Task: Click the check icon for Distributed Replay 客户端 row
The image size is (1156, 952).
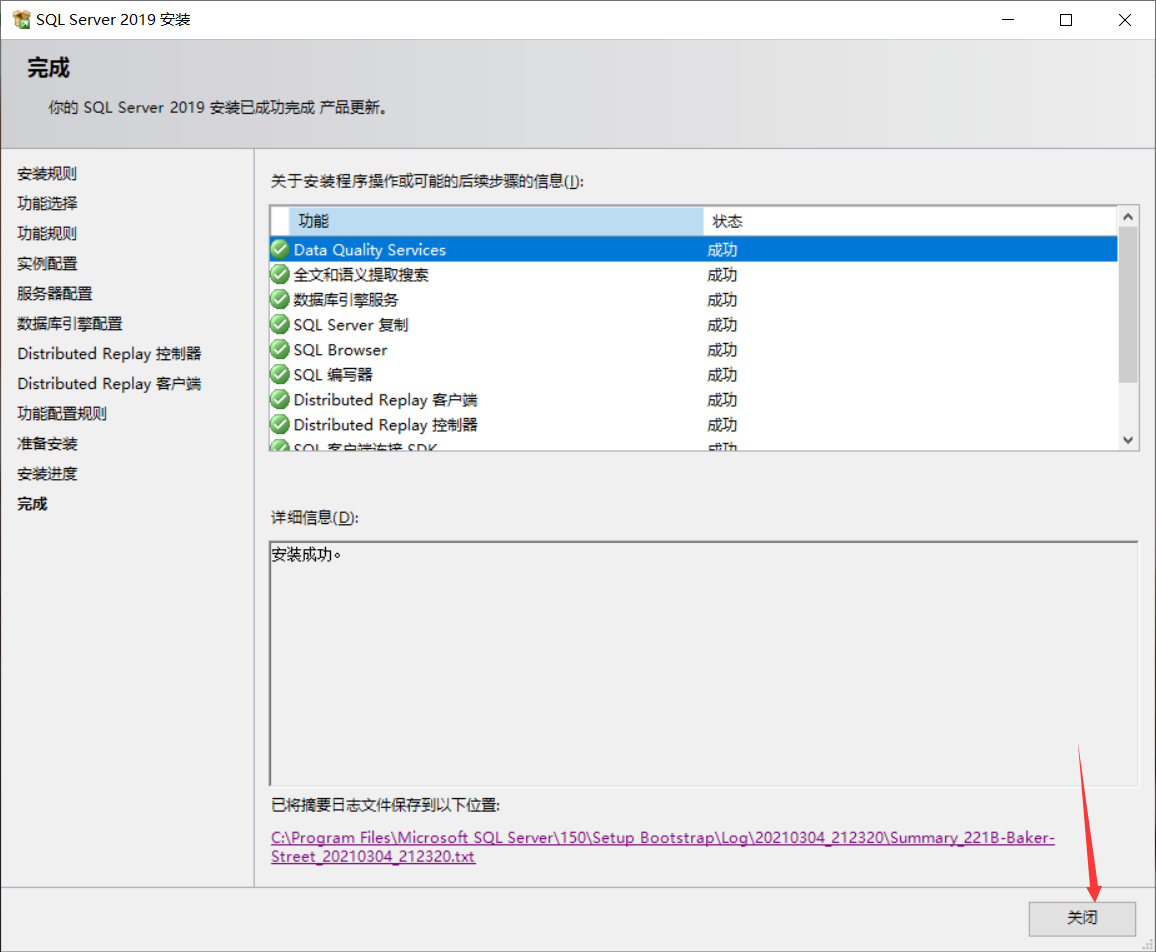Action: 279,400
